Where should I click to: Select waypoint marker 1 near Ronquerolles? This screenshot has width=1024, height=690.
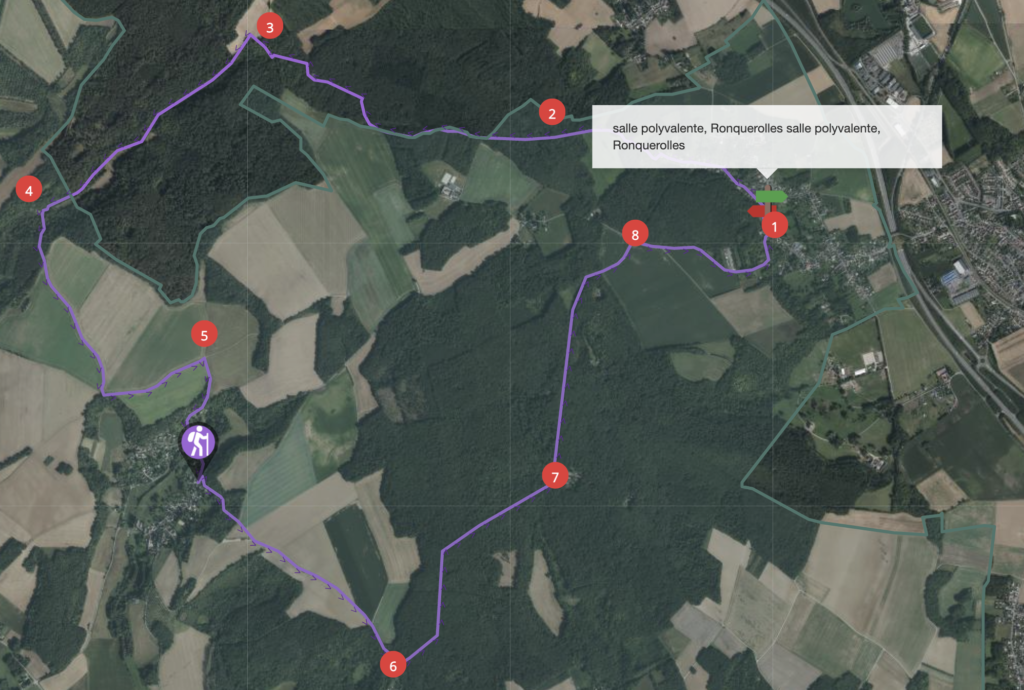pyautogui.click(x=775, y=226)
